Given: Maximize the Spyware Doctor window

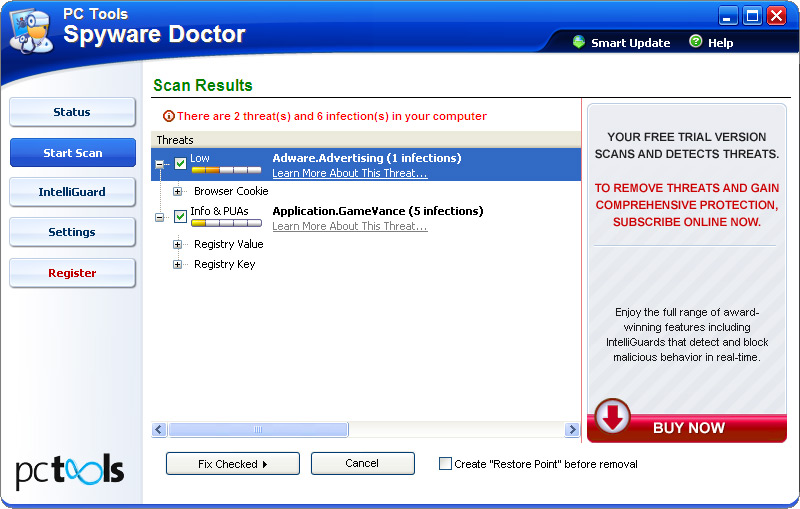Looking at the screenshot, I should pos(753,16).
